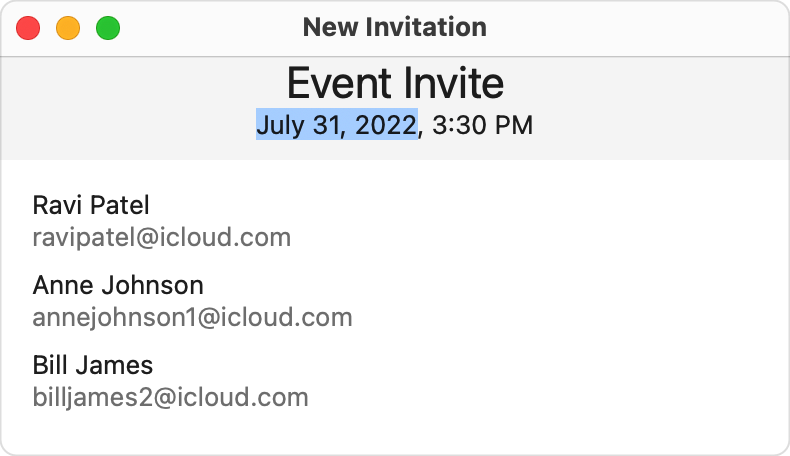Click the highlighted date July 31, 2022
790x456 pixels.
tap(336, 125)
